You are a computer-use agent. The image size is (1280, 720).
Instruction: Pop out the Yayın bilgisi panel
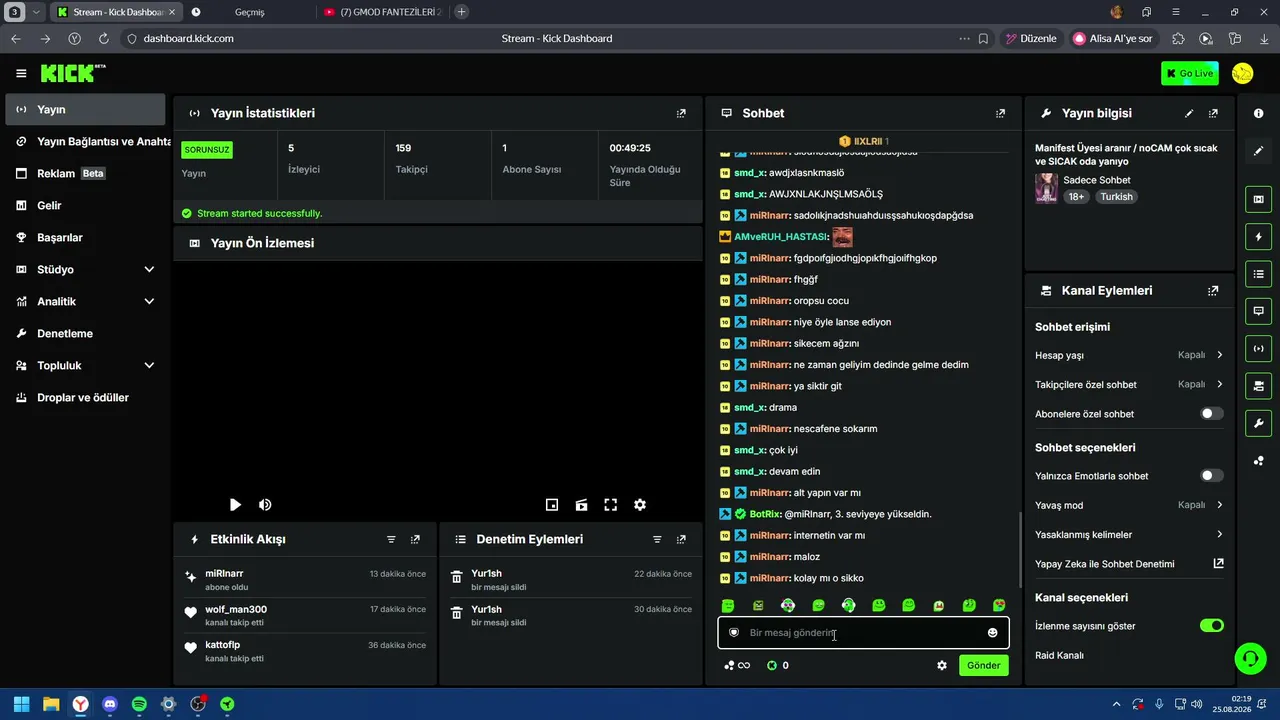[x=1213, y=114]
